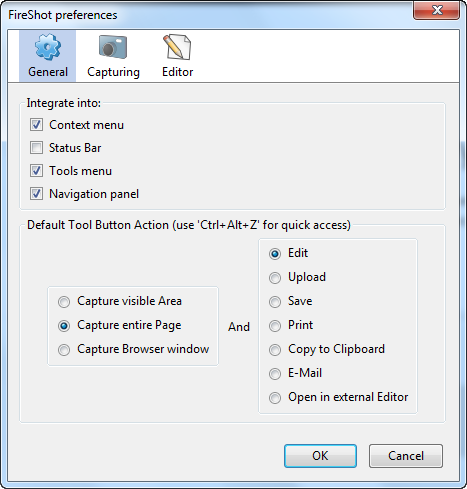Open the Editor pencil icon tab
The height and width of the screenshot is (489, 467).
point(177,56)
